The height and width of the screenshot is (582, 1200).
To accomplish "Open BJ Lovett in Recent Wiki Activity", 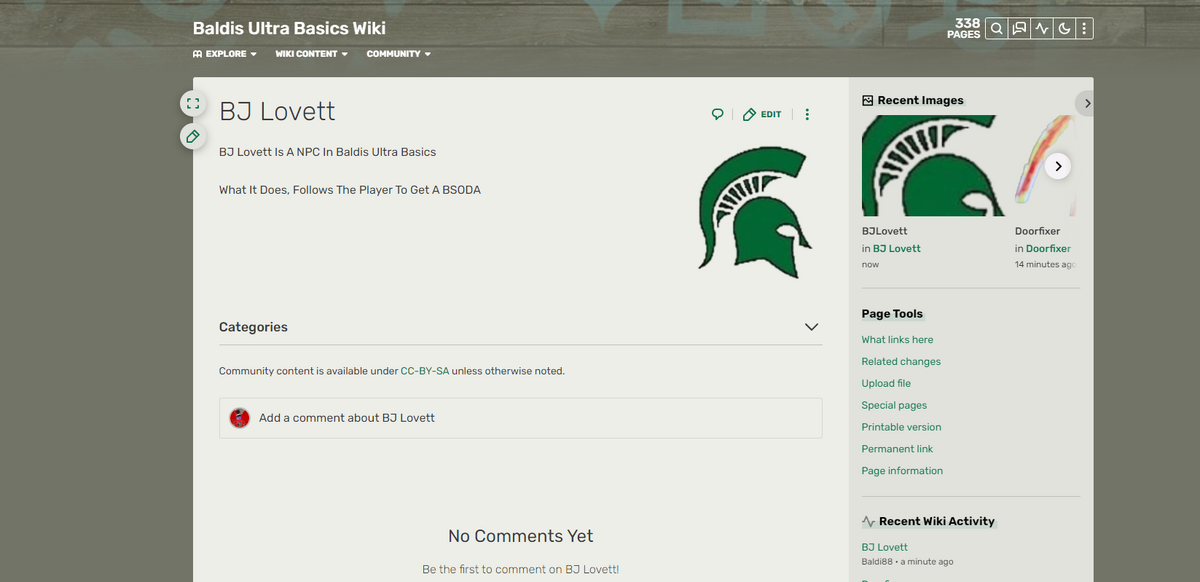I will coord(885,547).
